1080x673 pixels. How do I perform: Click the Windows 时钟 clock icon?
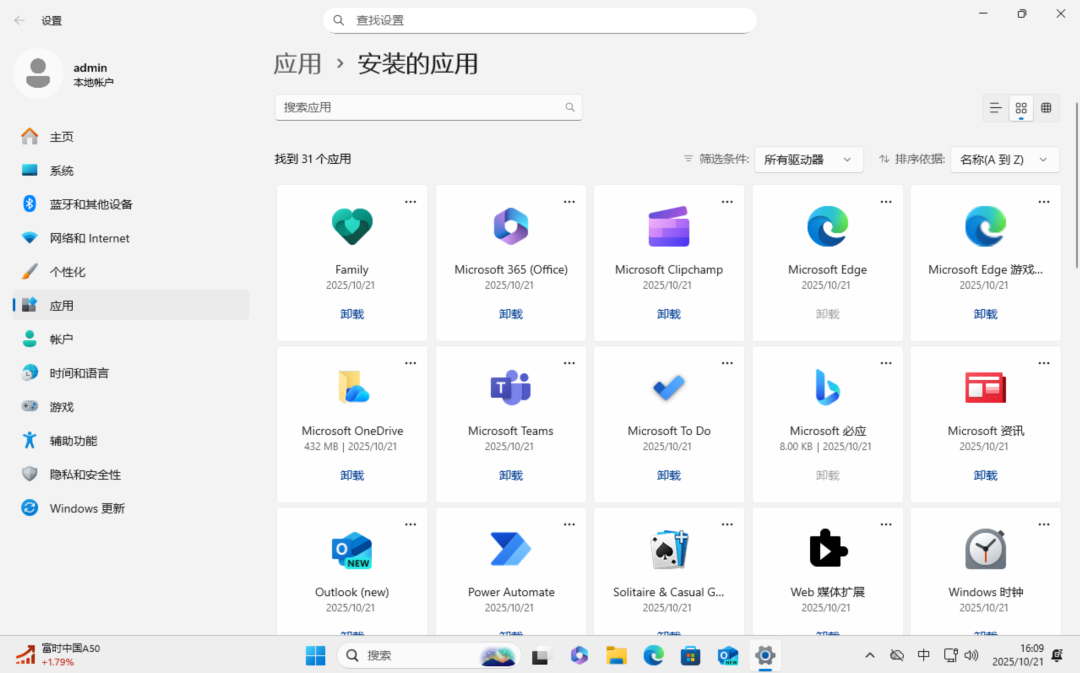(986, 549)
